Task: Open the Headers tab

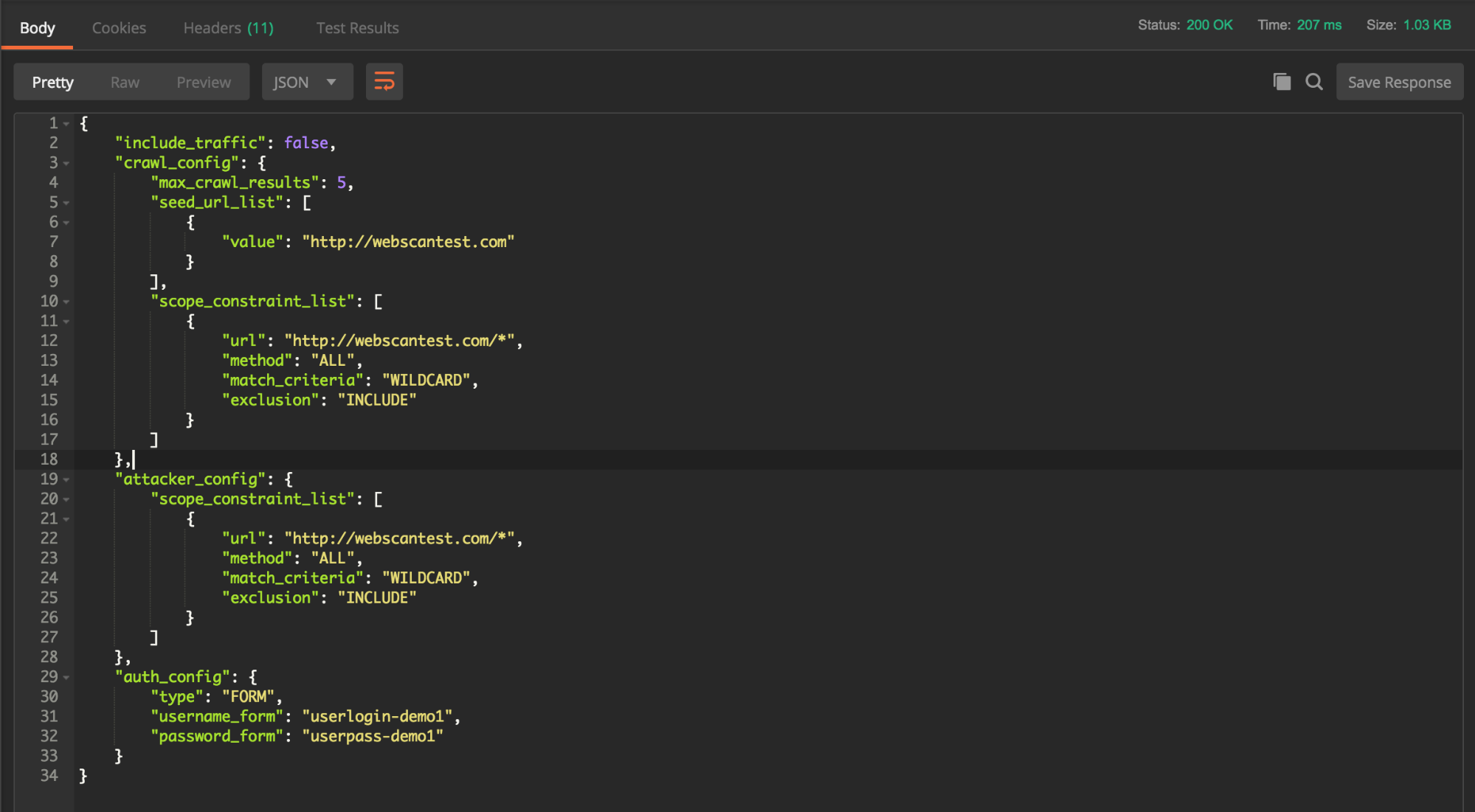Action: [228, 28]
